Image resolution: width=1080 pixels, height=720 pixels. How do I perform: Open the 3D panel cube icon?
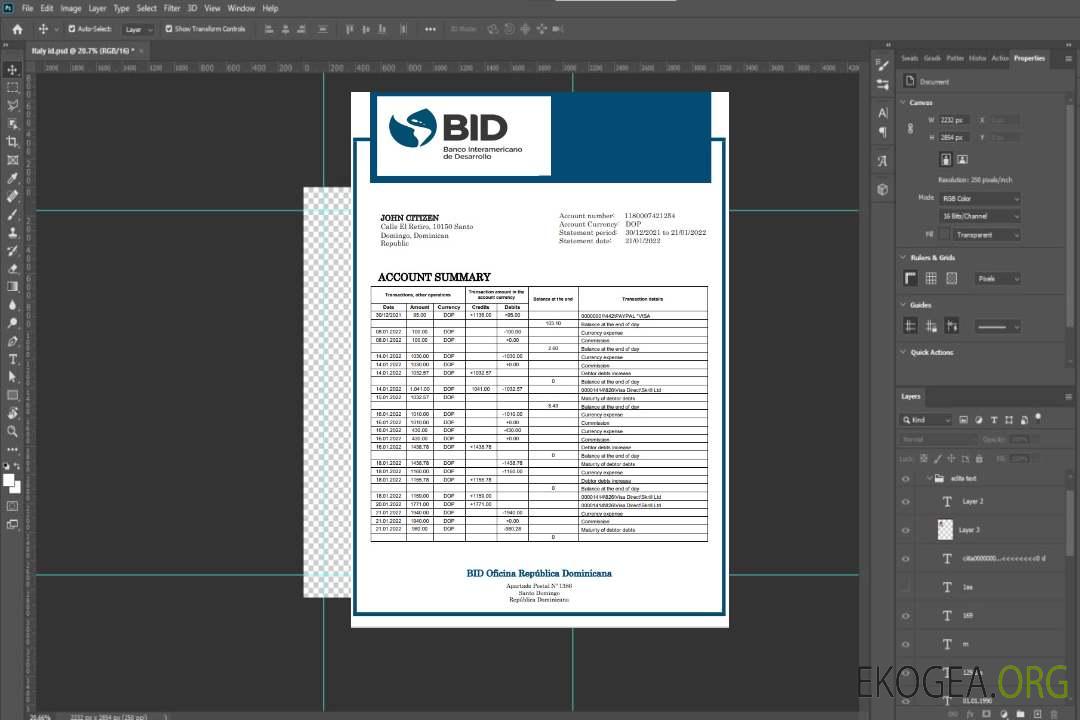click(x=883, y=189)
